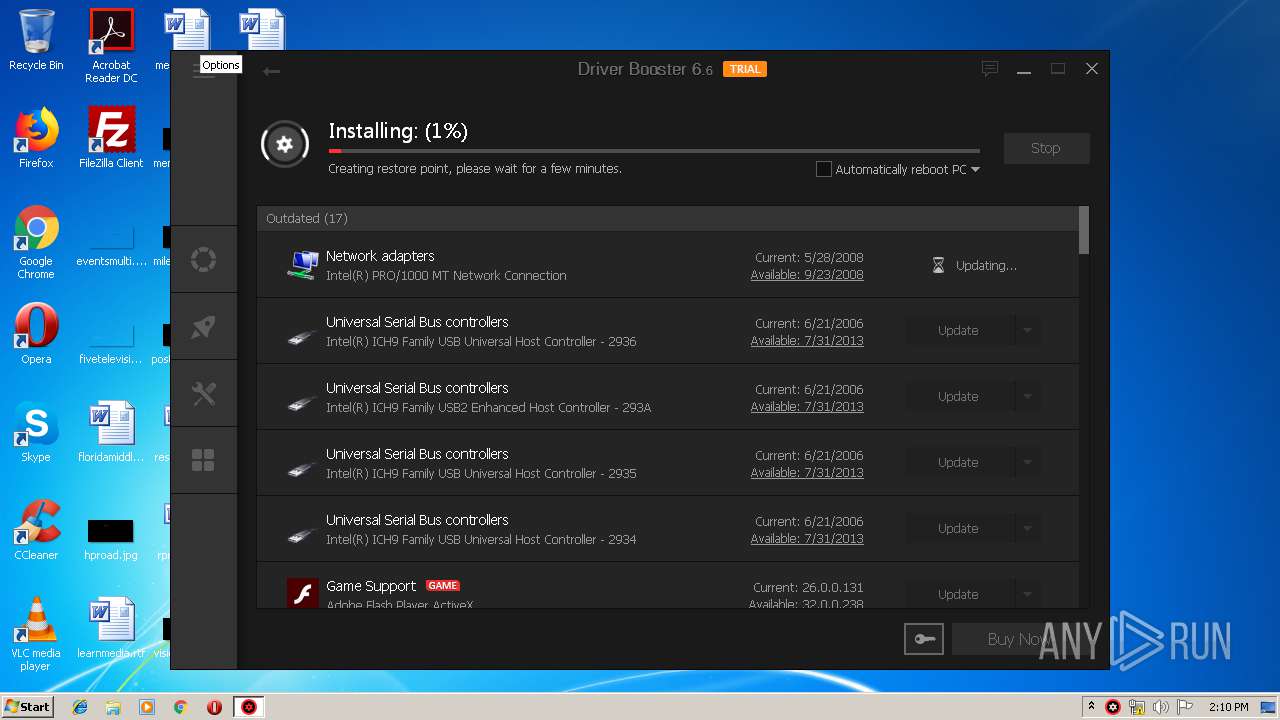Click the installation progress bar
Image resolution: width=1280 pixels, height=720 pixels.
[654, 151]
